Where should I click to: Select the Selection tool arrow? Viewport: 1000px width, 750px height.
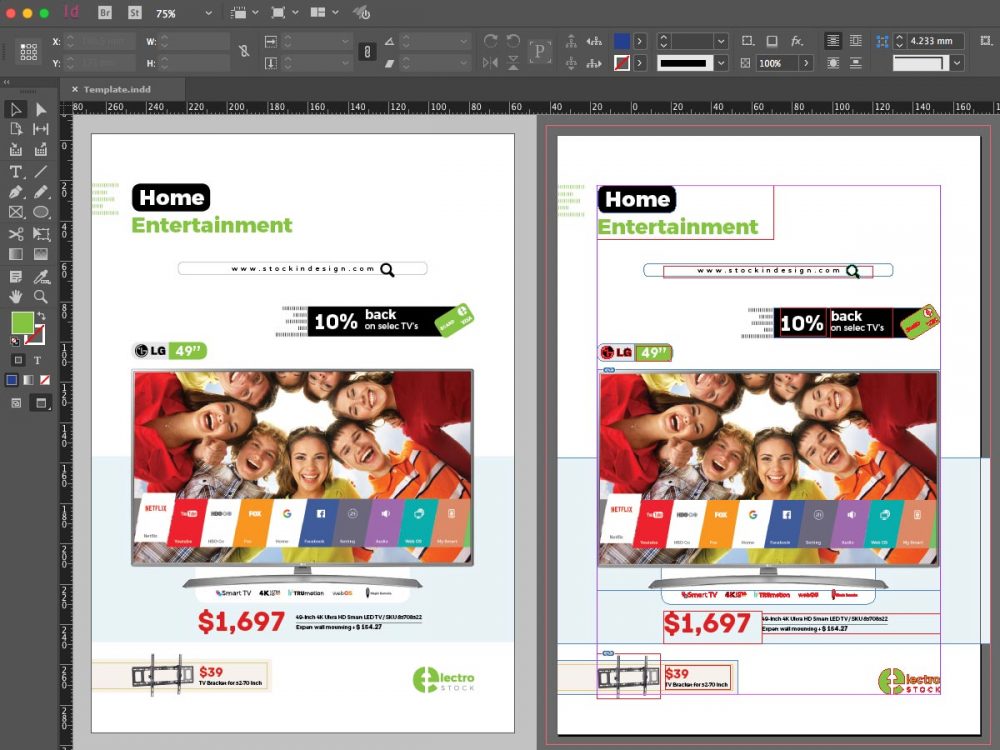point(16,109)
